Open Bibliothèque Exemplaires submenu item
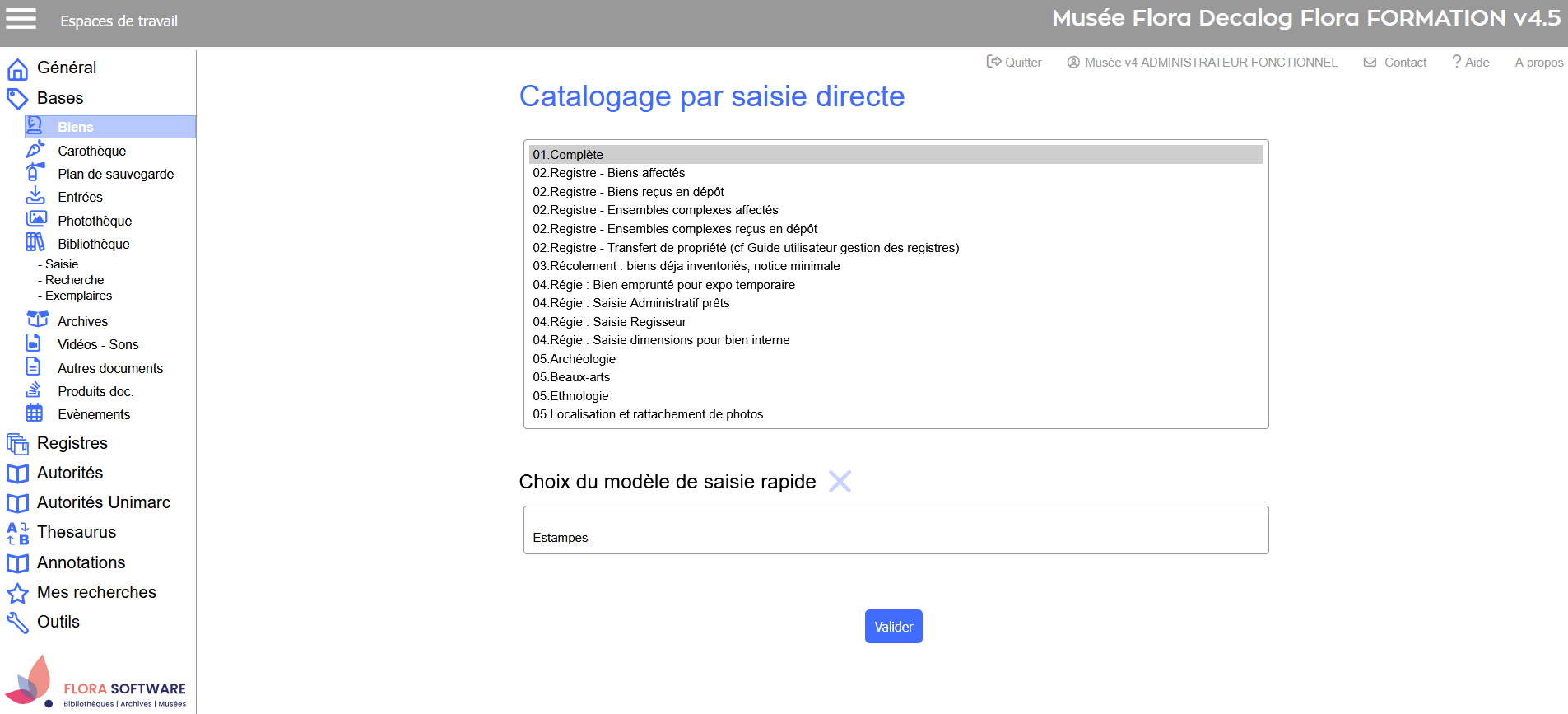 pyautogui.click(x=78, y=296)
